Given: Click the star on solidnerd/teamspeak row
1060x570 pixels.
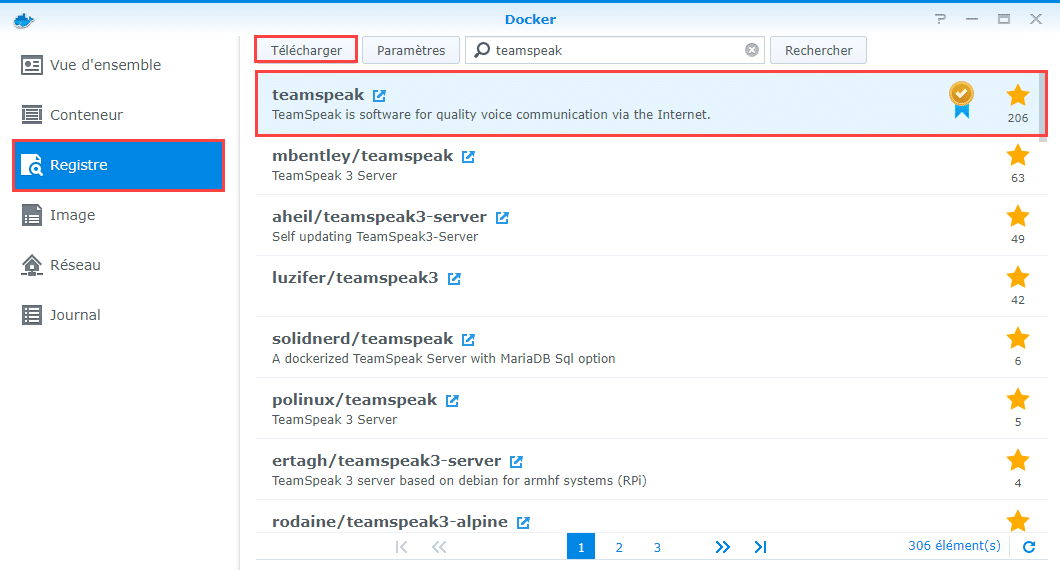Looking at the screenshot, I should (x=1017, y=338).
